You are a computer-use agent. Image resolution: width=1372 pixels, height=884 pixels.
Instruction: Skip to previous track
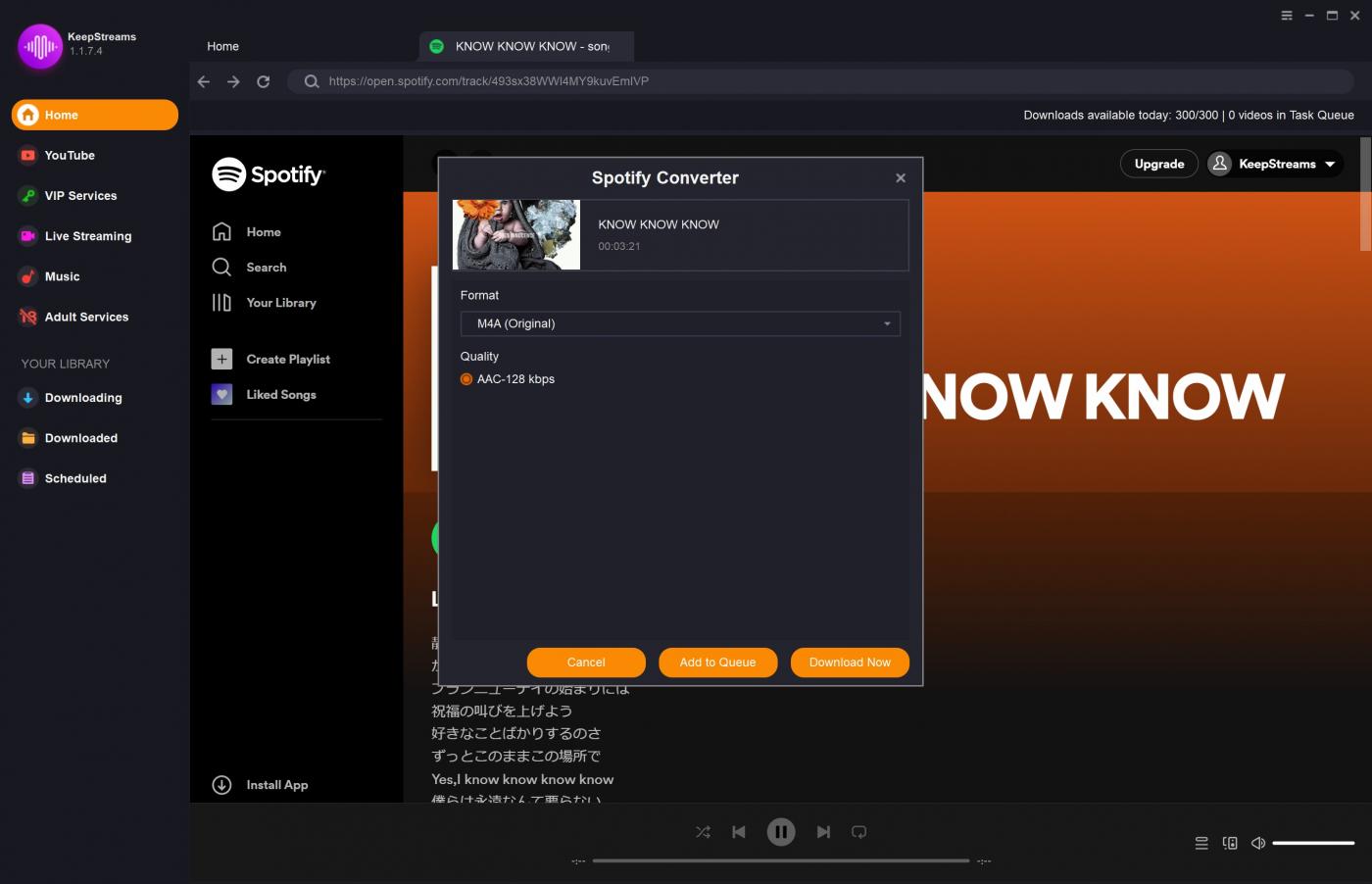click(x=739, y=832)
